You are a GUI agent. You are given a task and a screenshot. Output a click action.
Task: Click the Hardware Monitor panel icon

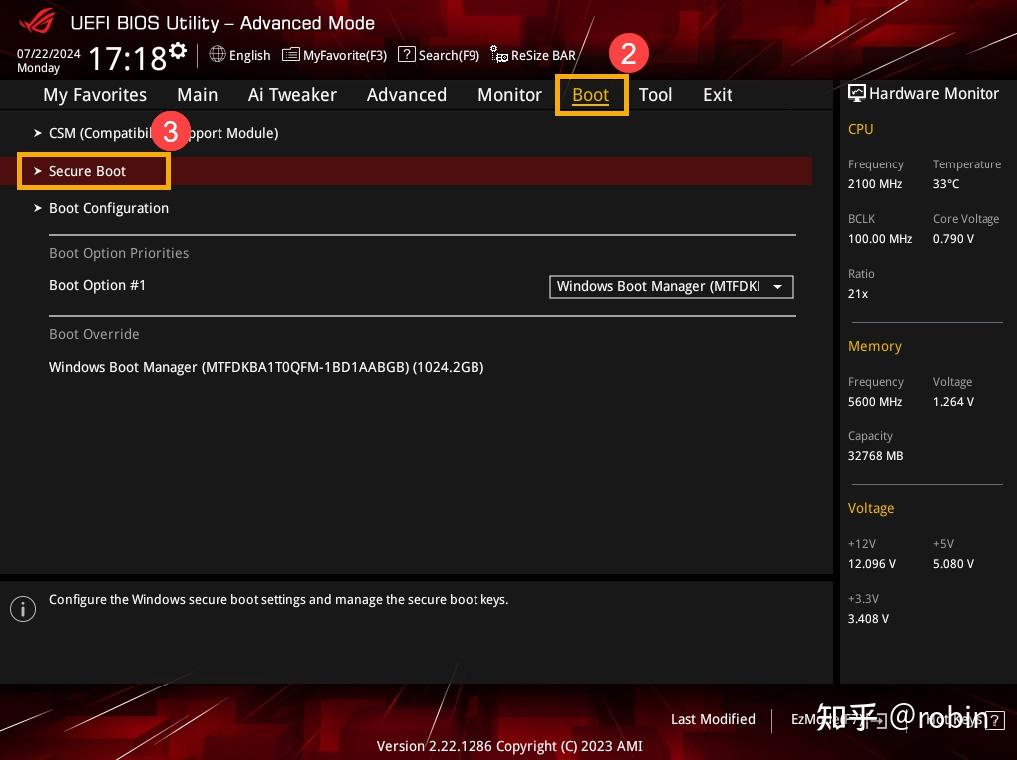857,92
